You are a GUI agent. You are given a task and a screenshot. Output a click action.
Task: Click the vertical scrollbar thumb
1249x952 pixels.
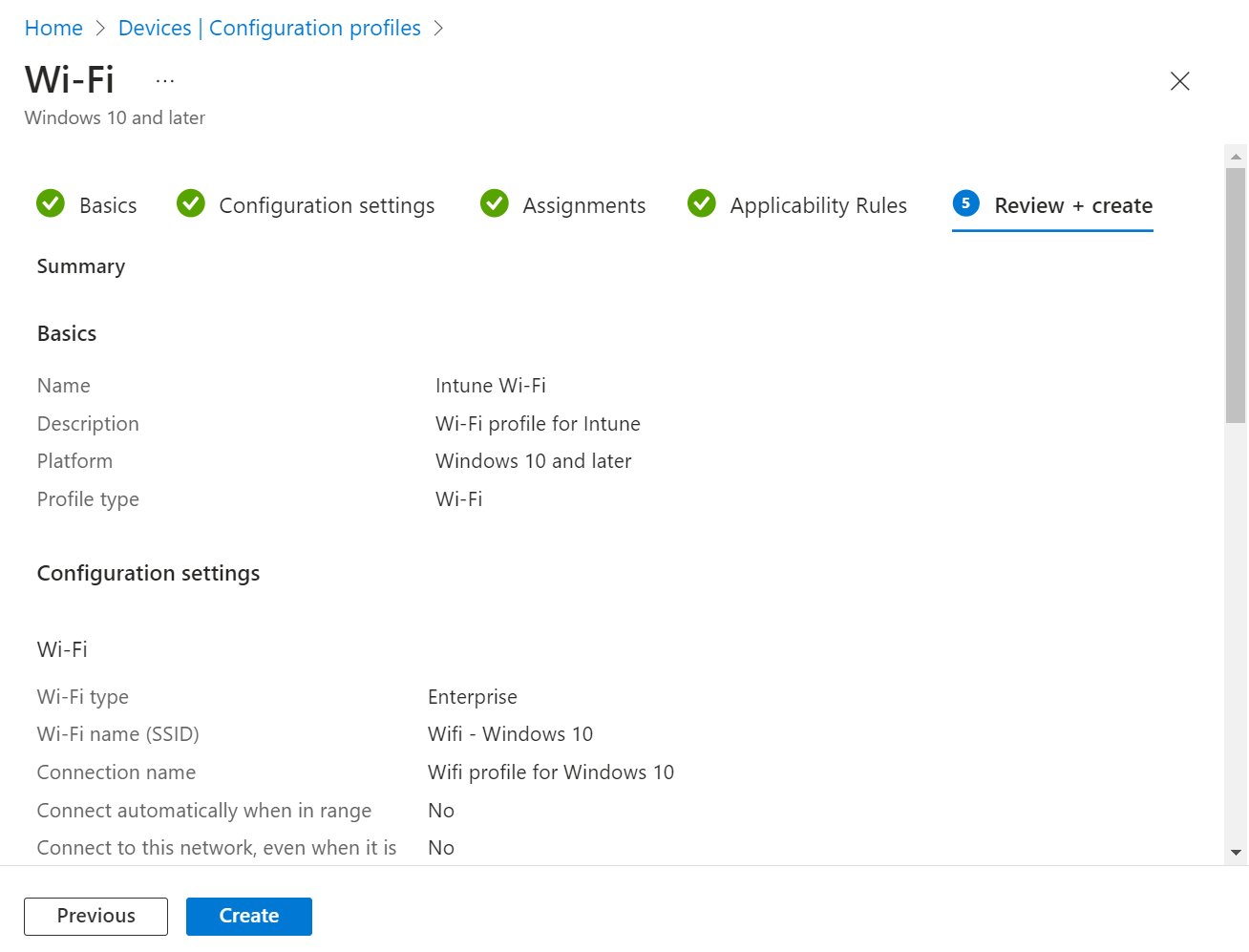[x=1236, y=296]
